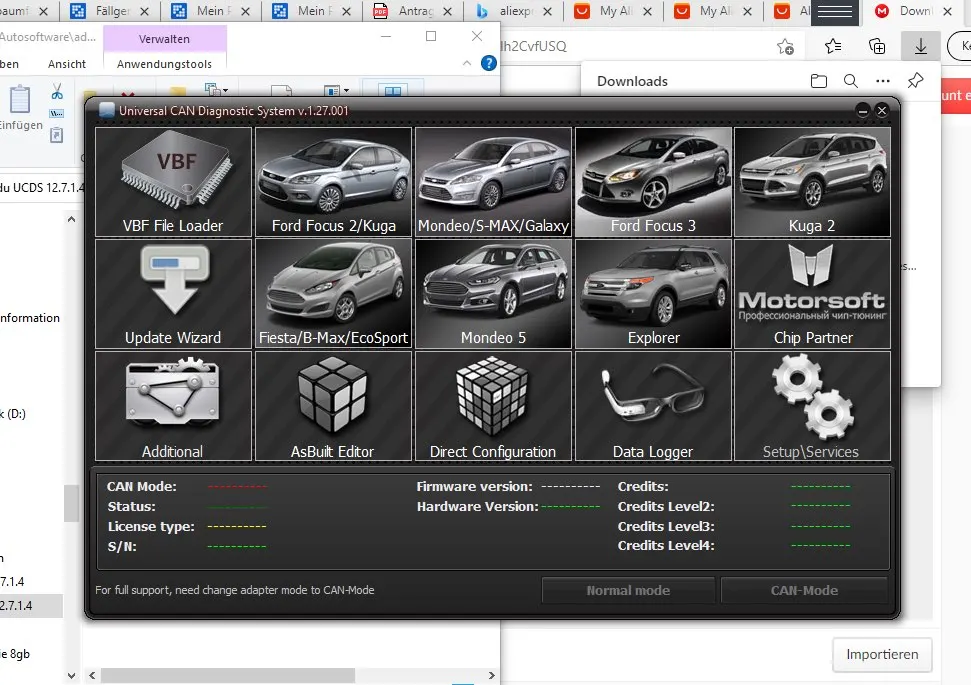Click Explorer horizontal scrollbar thumb
971x685 pixels.
pos(228,675)
